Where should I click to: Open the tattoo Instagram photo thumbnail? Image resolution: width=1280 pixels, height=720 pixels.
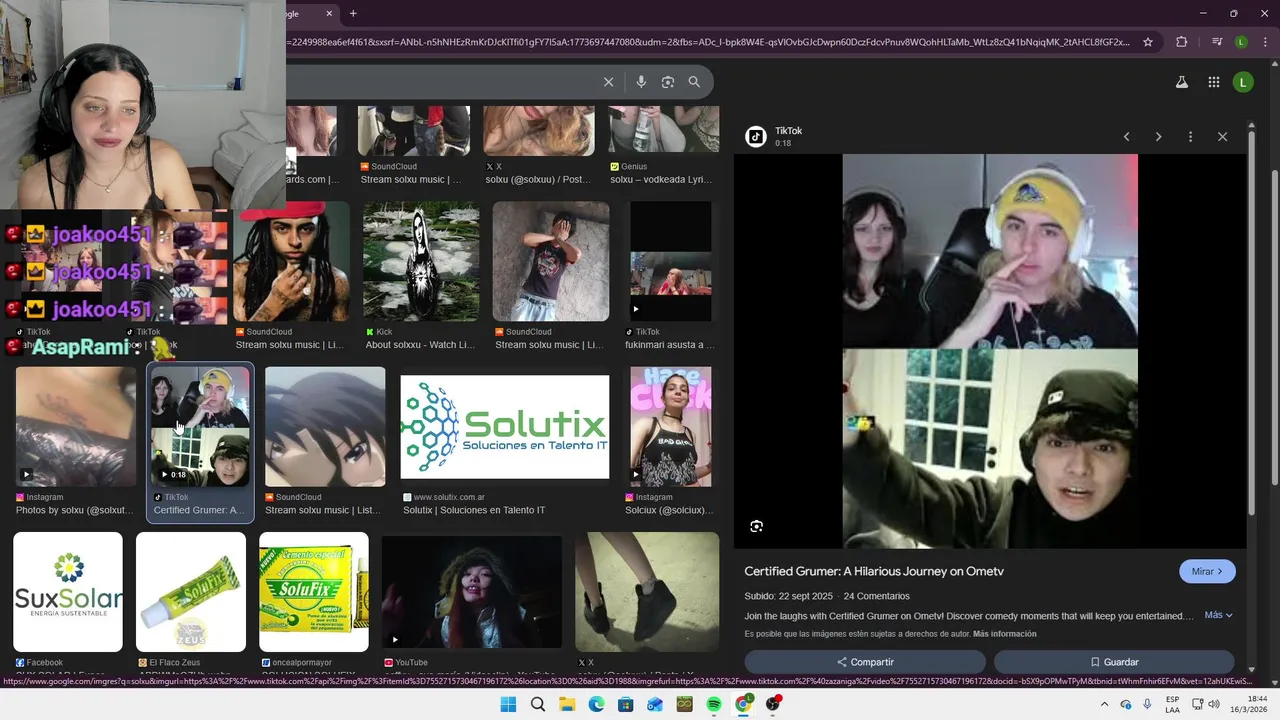coord(76,427)
